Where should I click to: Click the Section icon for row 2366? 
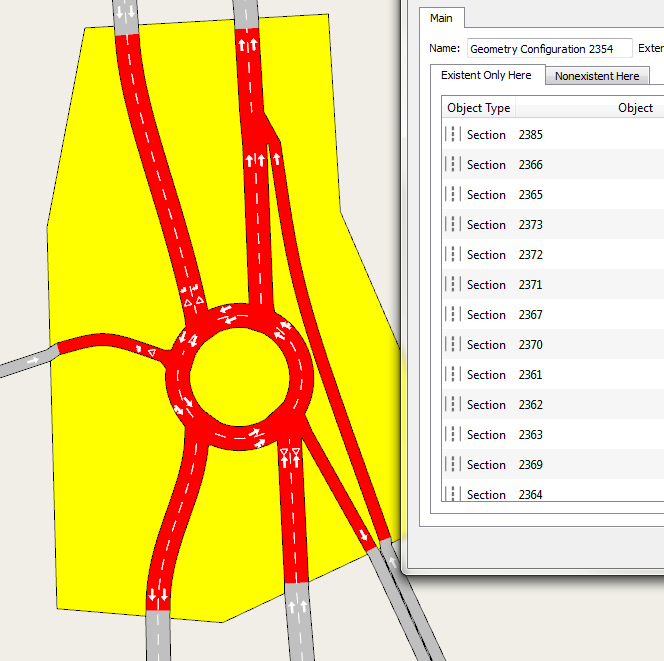pyautogui.click(x=453, y=165)
